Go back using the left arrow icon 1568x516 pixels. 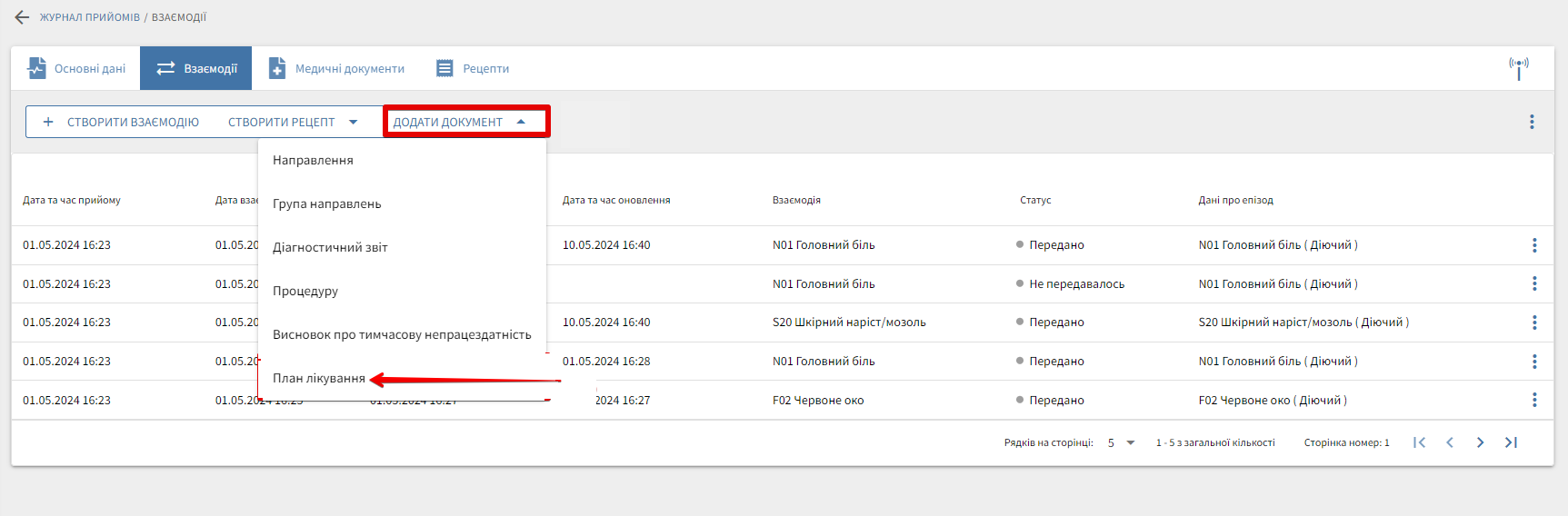point(22,17)
